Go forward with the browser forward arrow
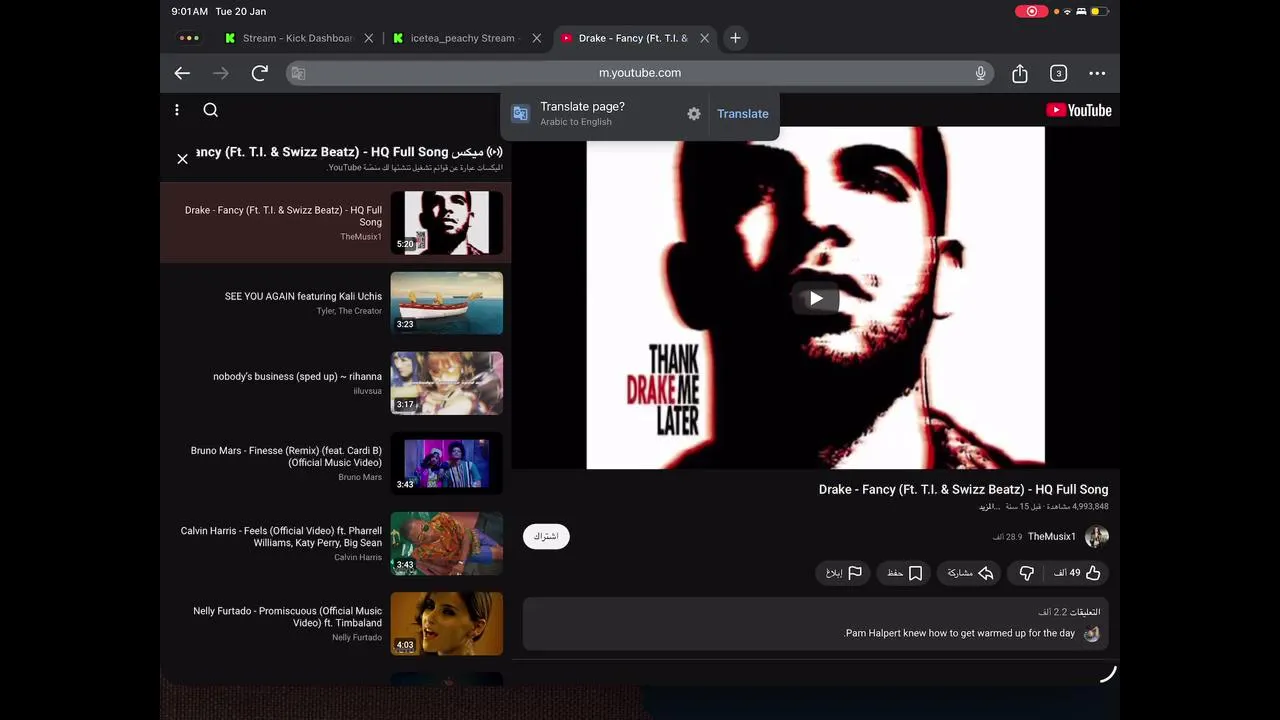 [x=221, y=73]
